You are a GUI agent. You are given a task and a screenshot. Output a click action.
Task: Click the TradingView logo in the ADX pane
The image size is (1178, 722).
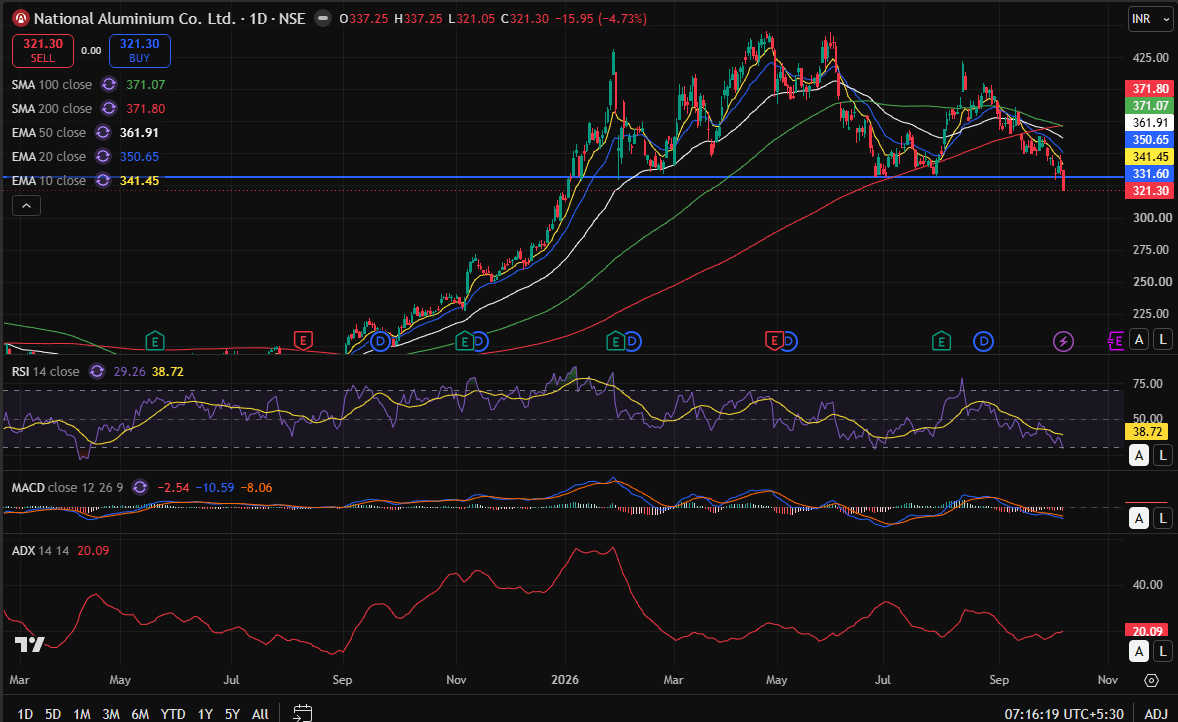click(x=29, y=644)
